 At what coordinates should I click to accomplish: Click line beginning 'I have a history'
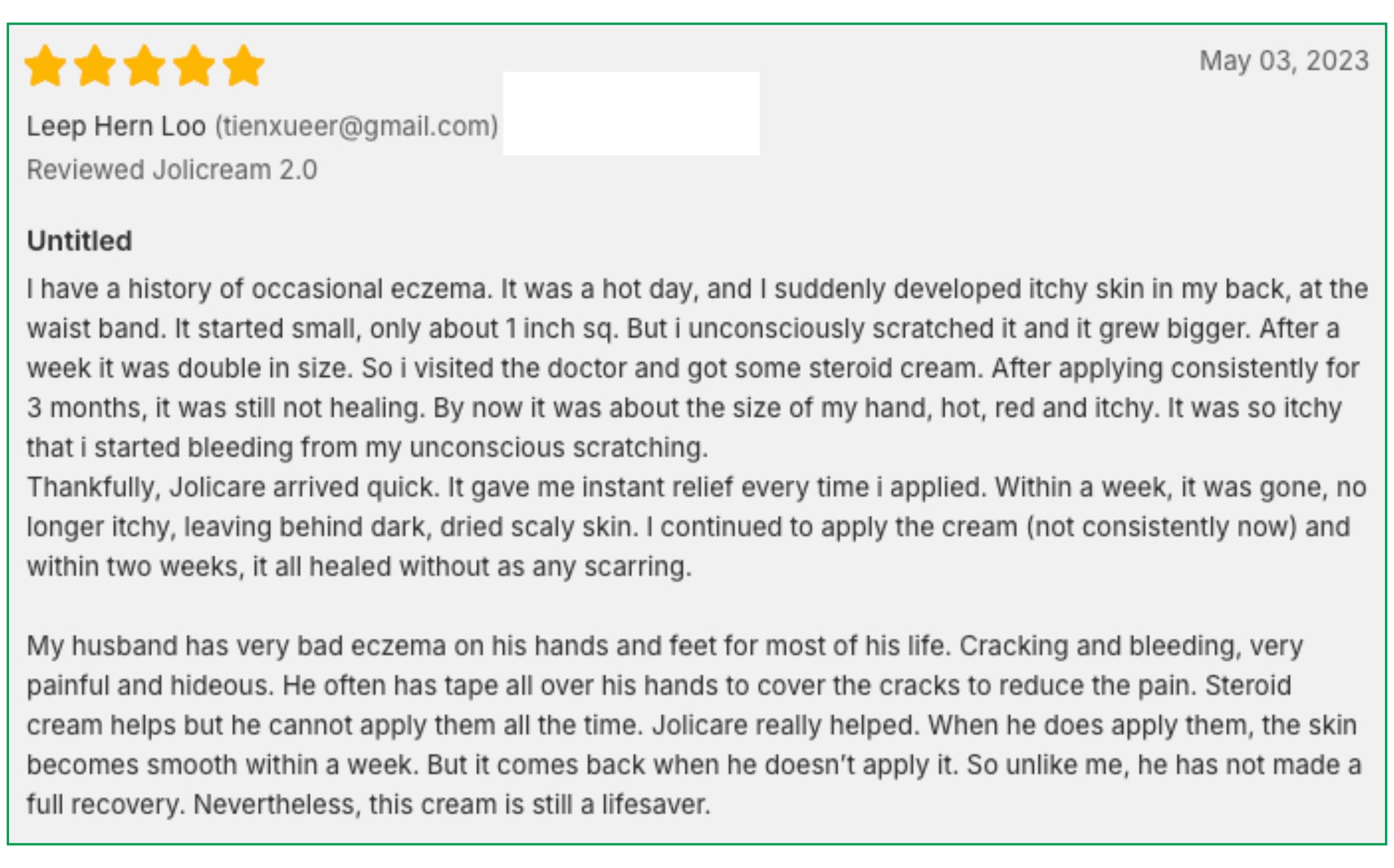(x=697, y=289)
